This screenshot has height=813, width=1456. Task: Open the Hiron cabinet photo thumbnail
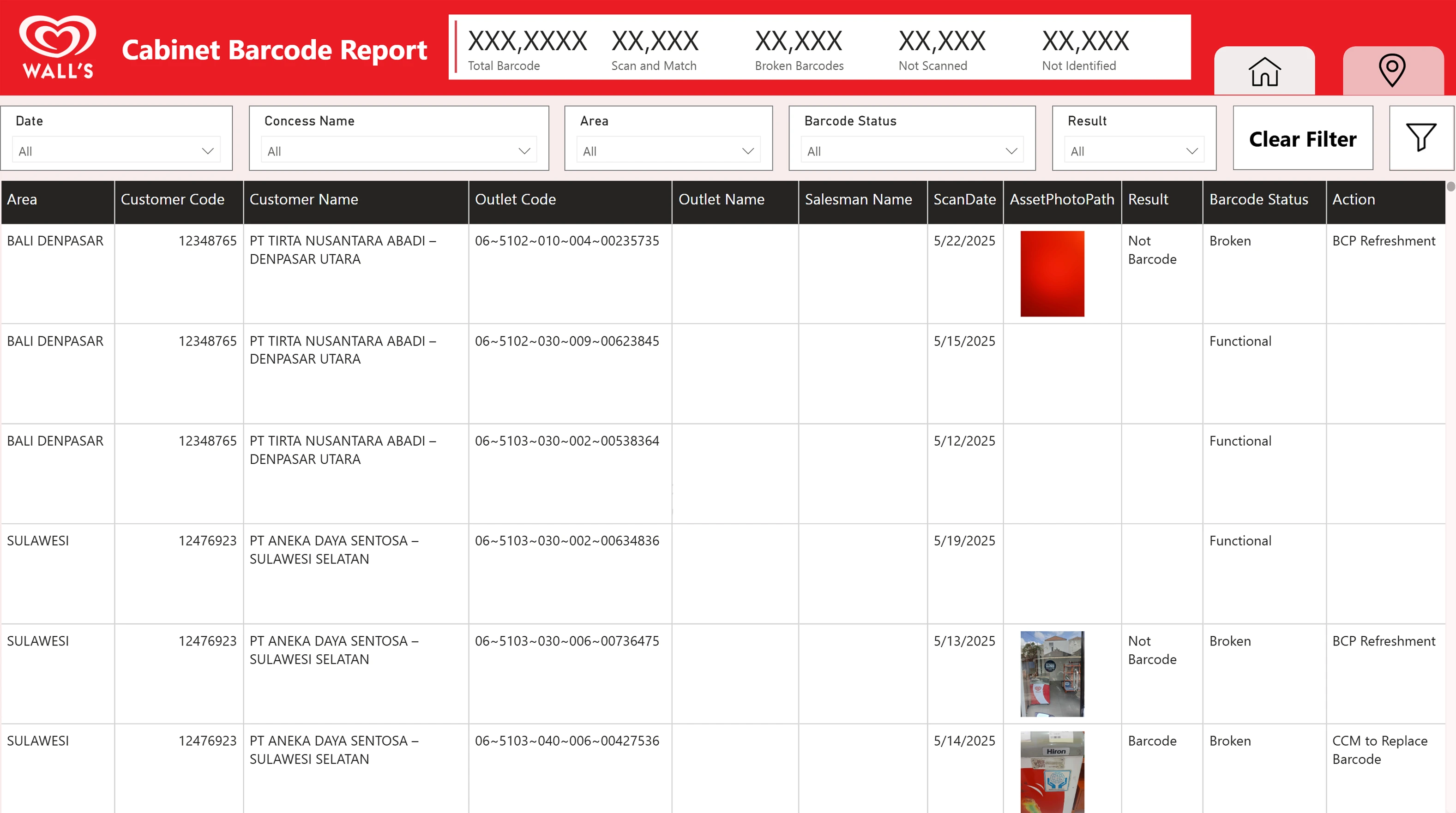(1052, 771)
